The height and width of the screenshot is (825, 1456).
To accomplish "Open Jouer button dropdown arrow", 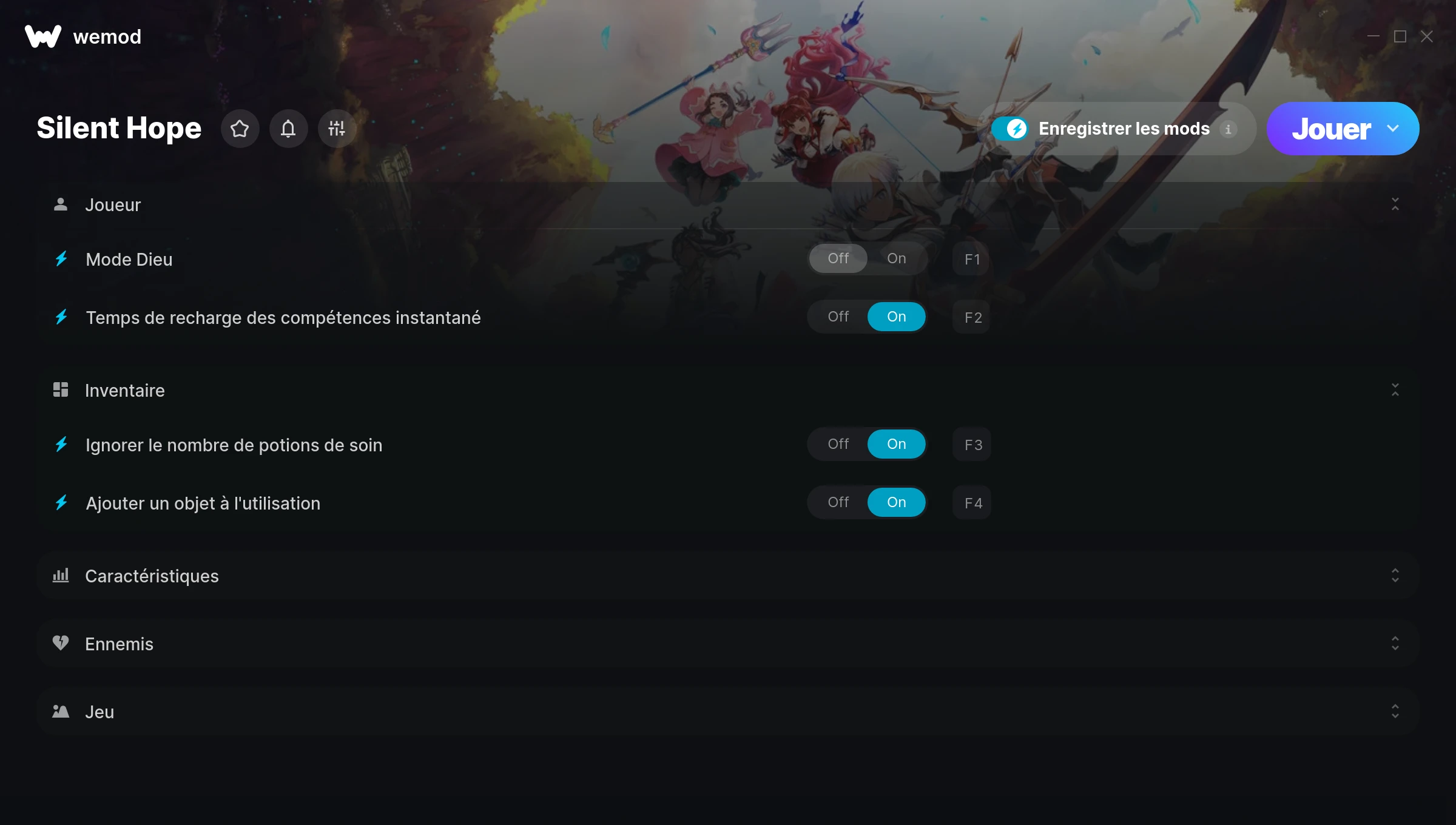I will pos(1393,129).
